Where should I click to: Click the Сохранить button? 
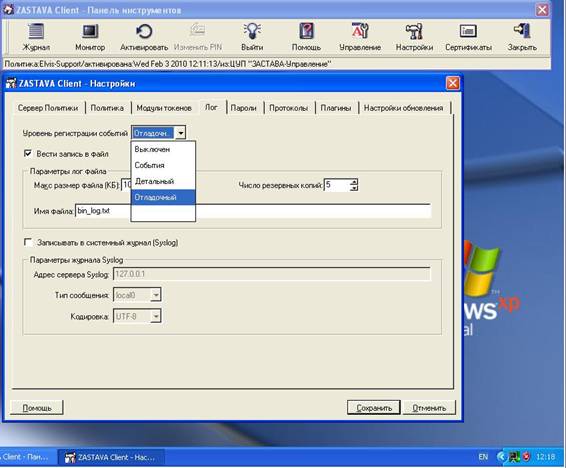(374, 408)
